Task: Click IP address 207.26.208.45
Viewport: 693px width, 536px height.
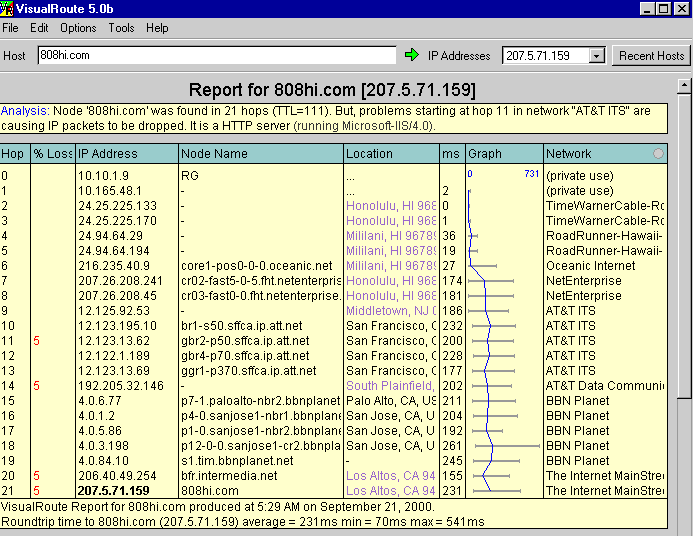Action: [117, 296]
